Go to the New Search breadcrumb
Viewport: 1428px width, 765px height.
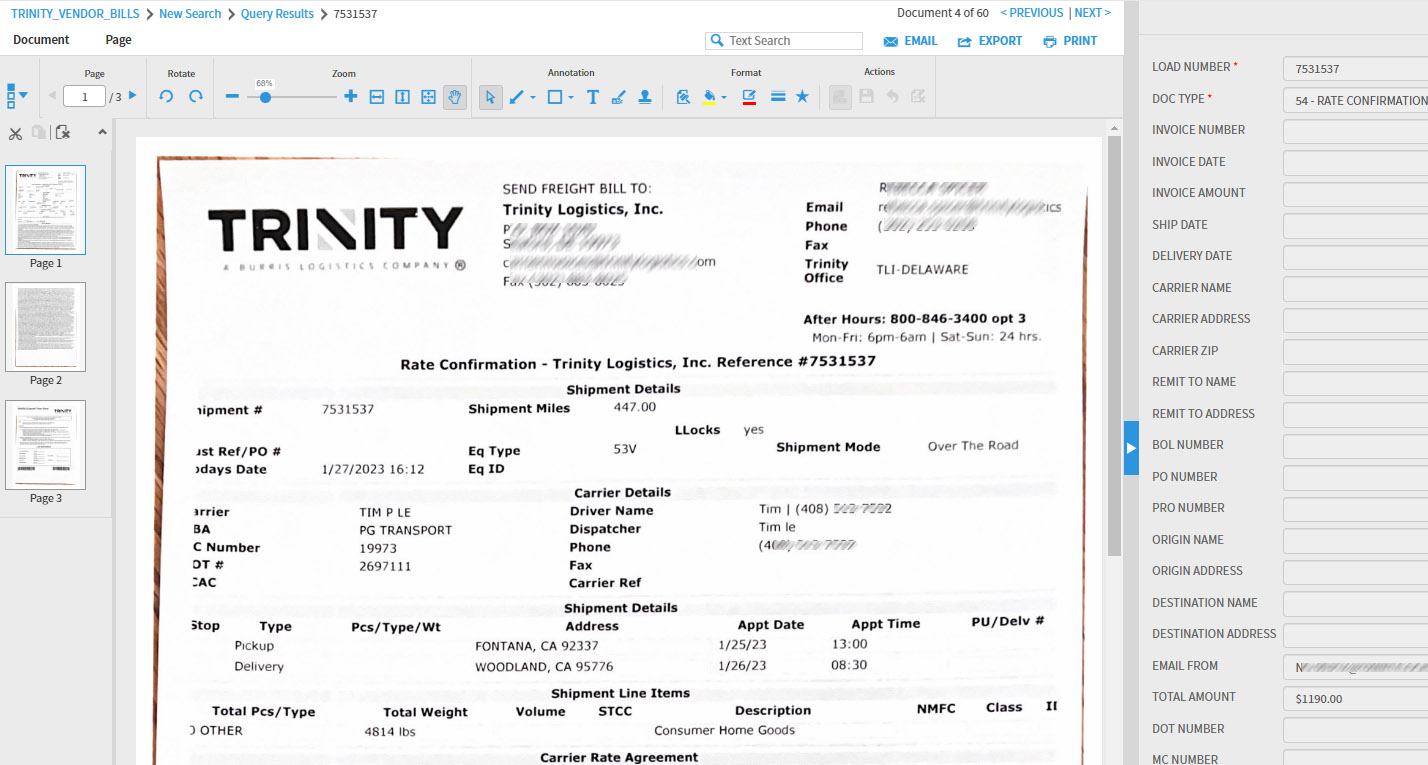pos(190,14)
